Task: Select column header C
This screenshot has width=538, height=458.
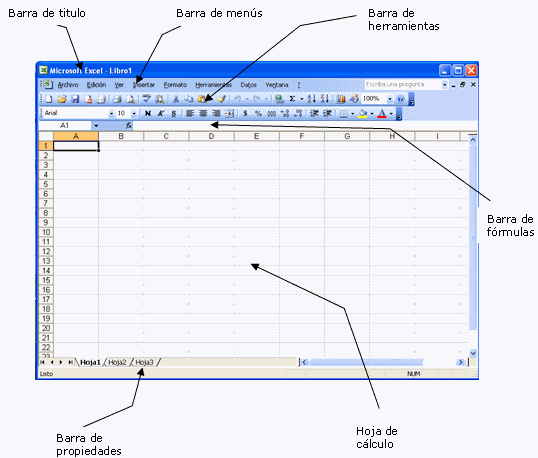Action: (166, 137)
